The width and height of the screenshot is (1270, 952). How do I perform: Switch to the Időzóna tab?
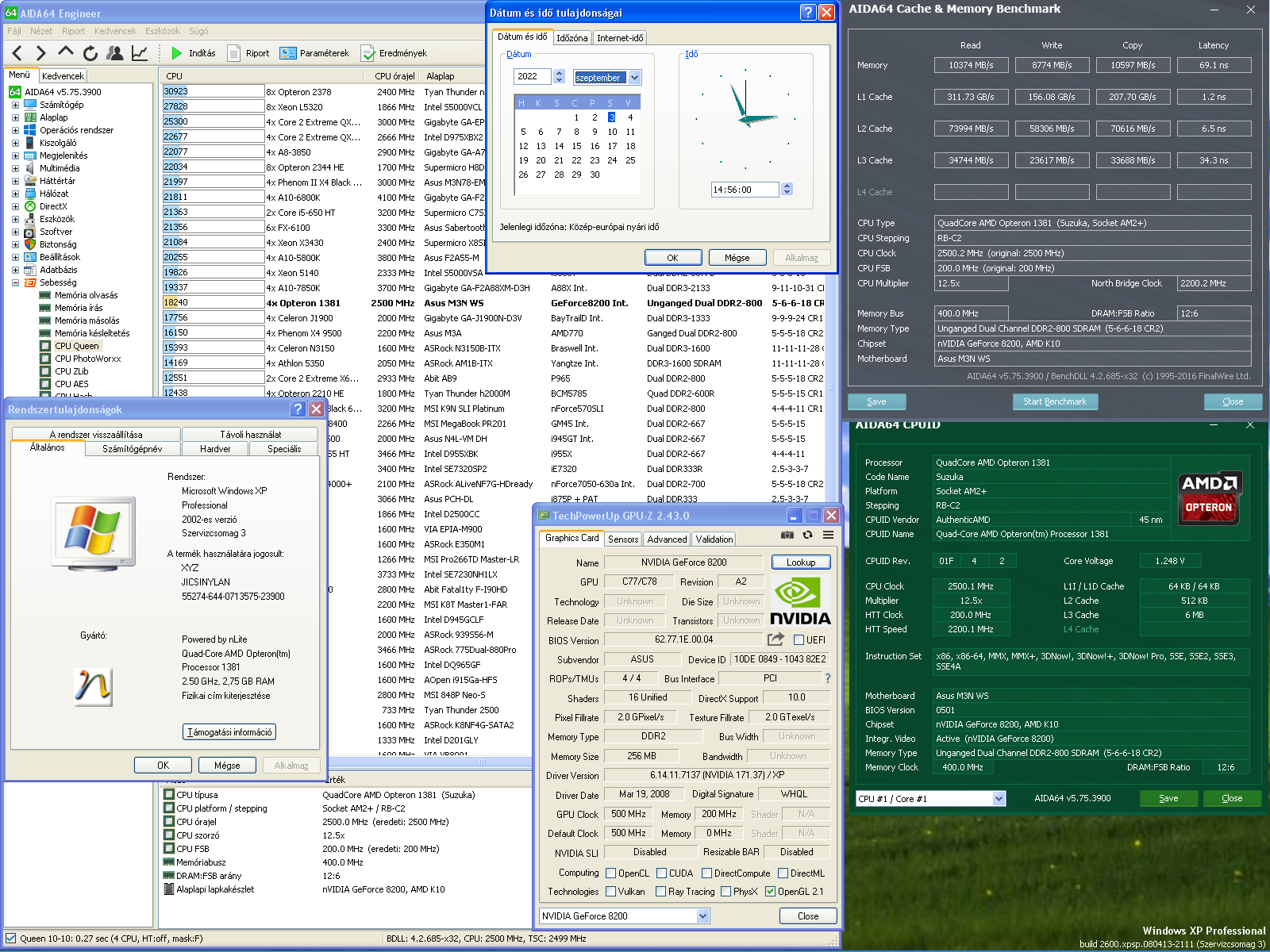click(x=572, y=37)
